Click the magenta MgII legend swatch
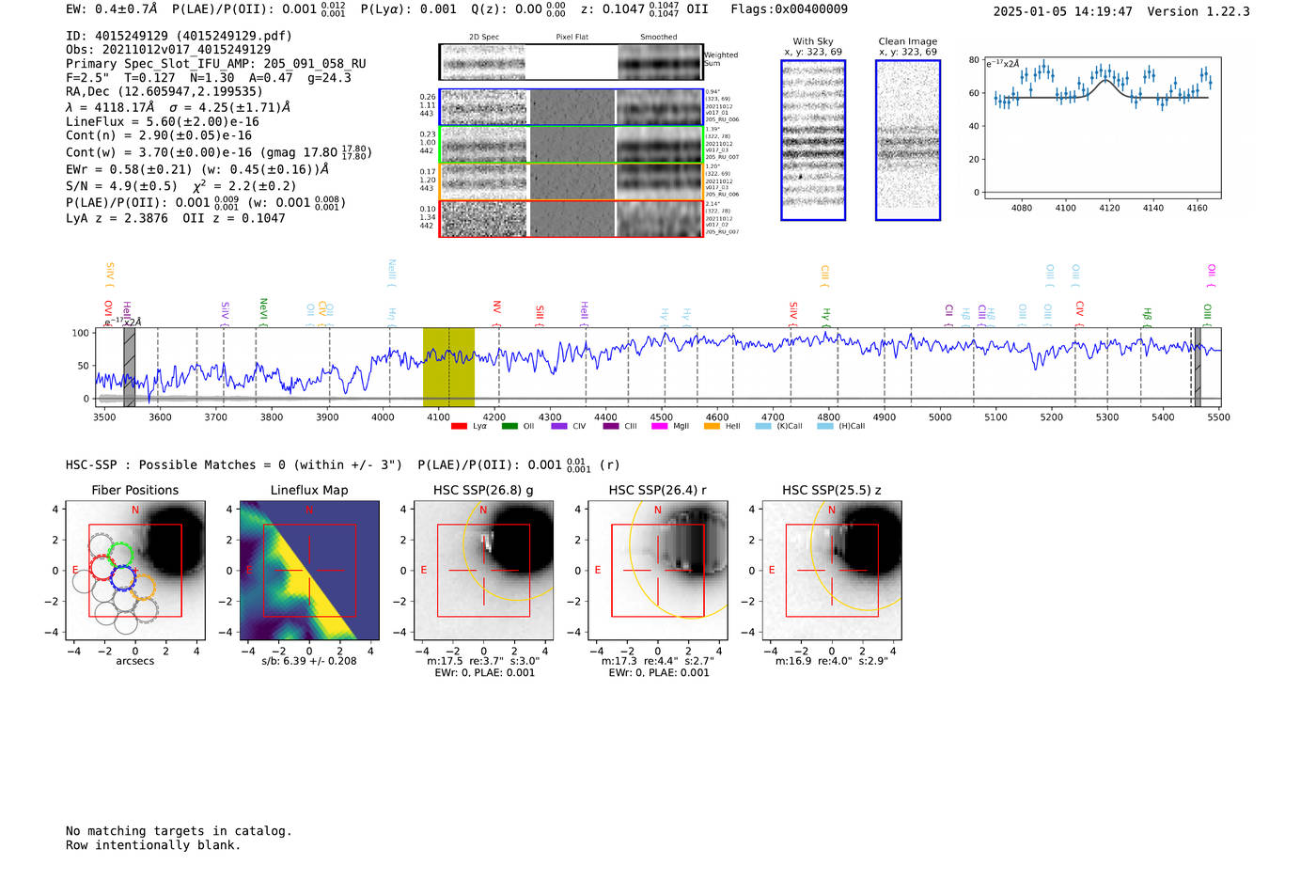This screenshot has width=1316, height=896. [660, 426]
